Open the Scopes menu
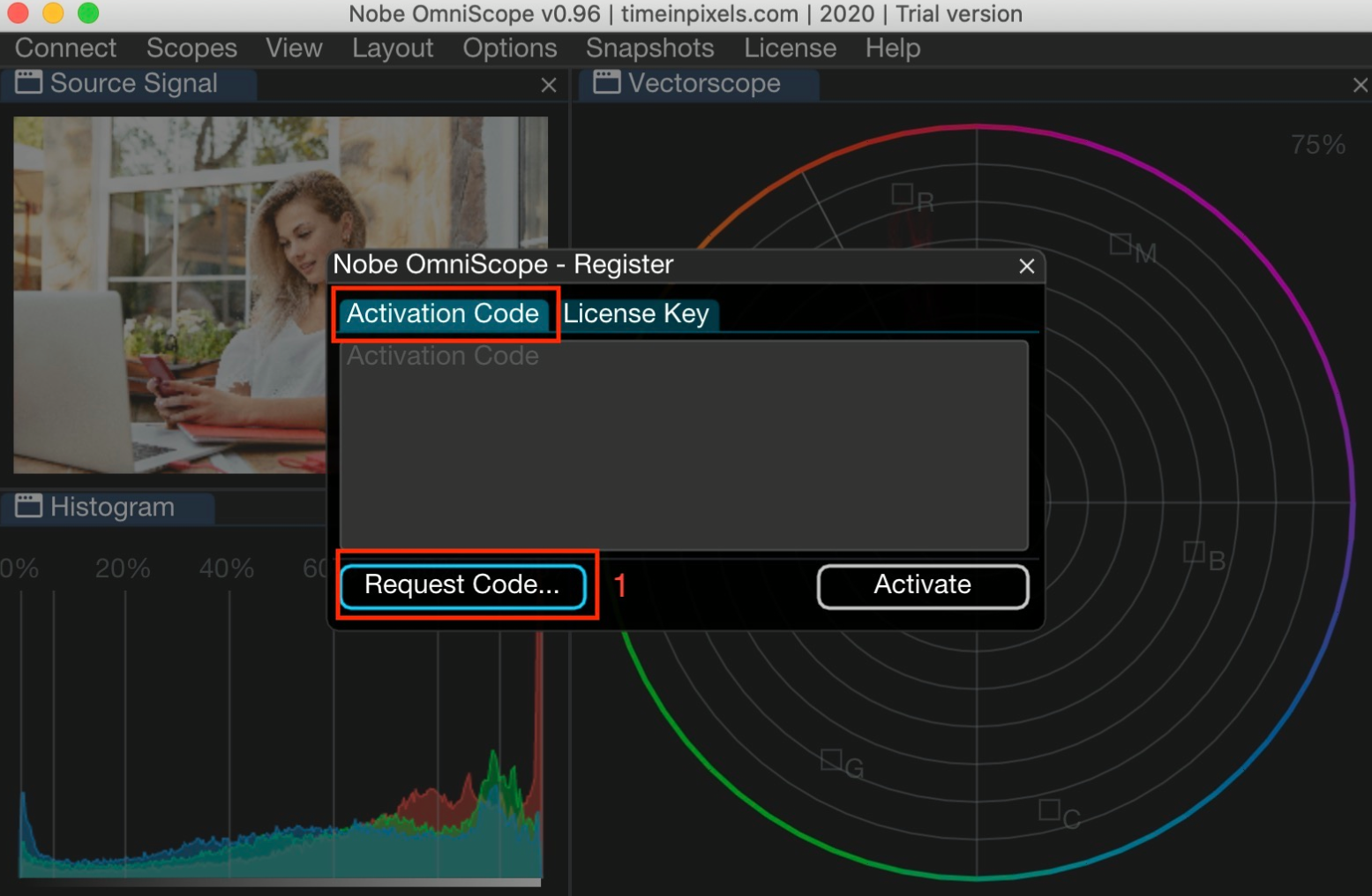 point(191,48)
